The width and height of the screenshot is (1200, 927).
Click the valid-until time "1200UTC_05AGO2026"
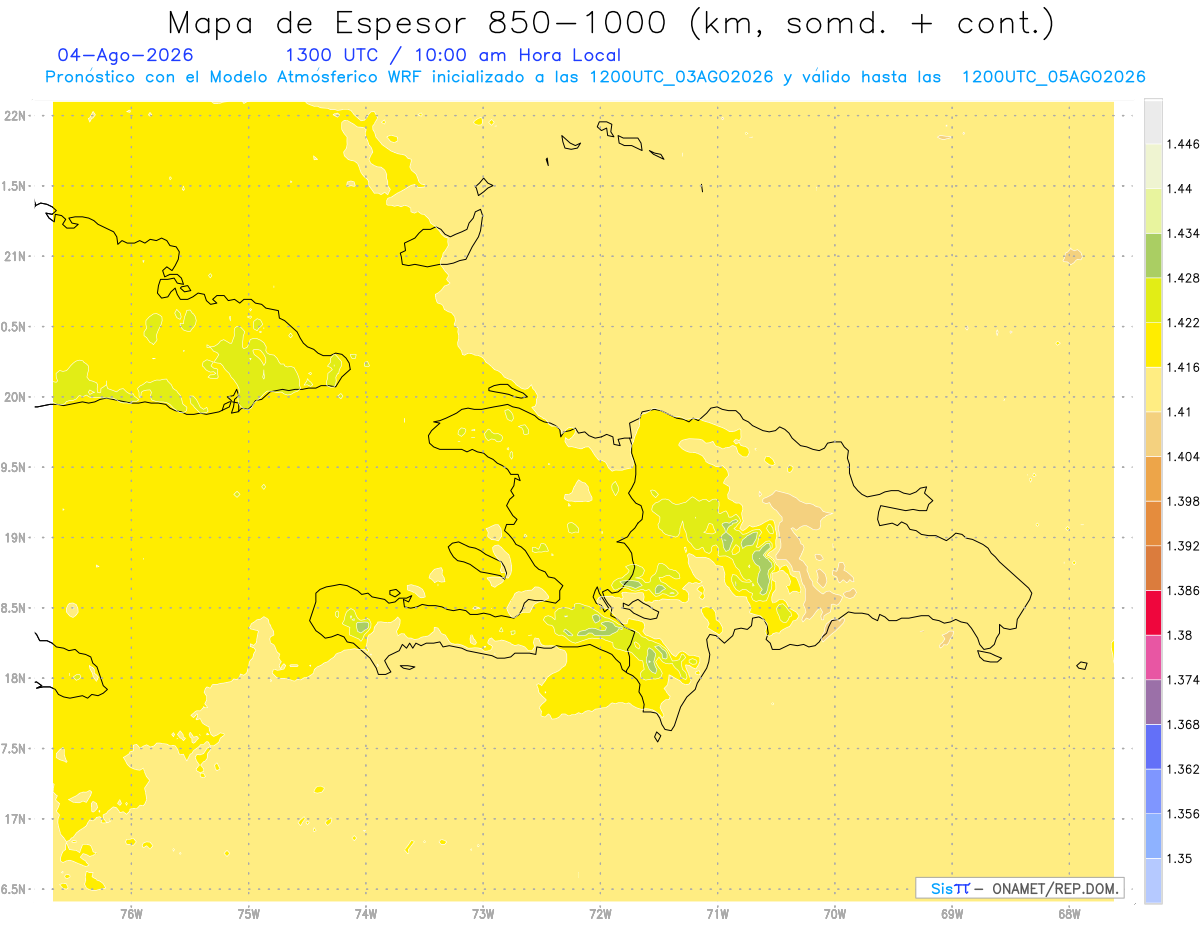1053,77
